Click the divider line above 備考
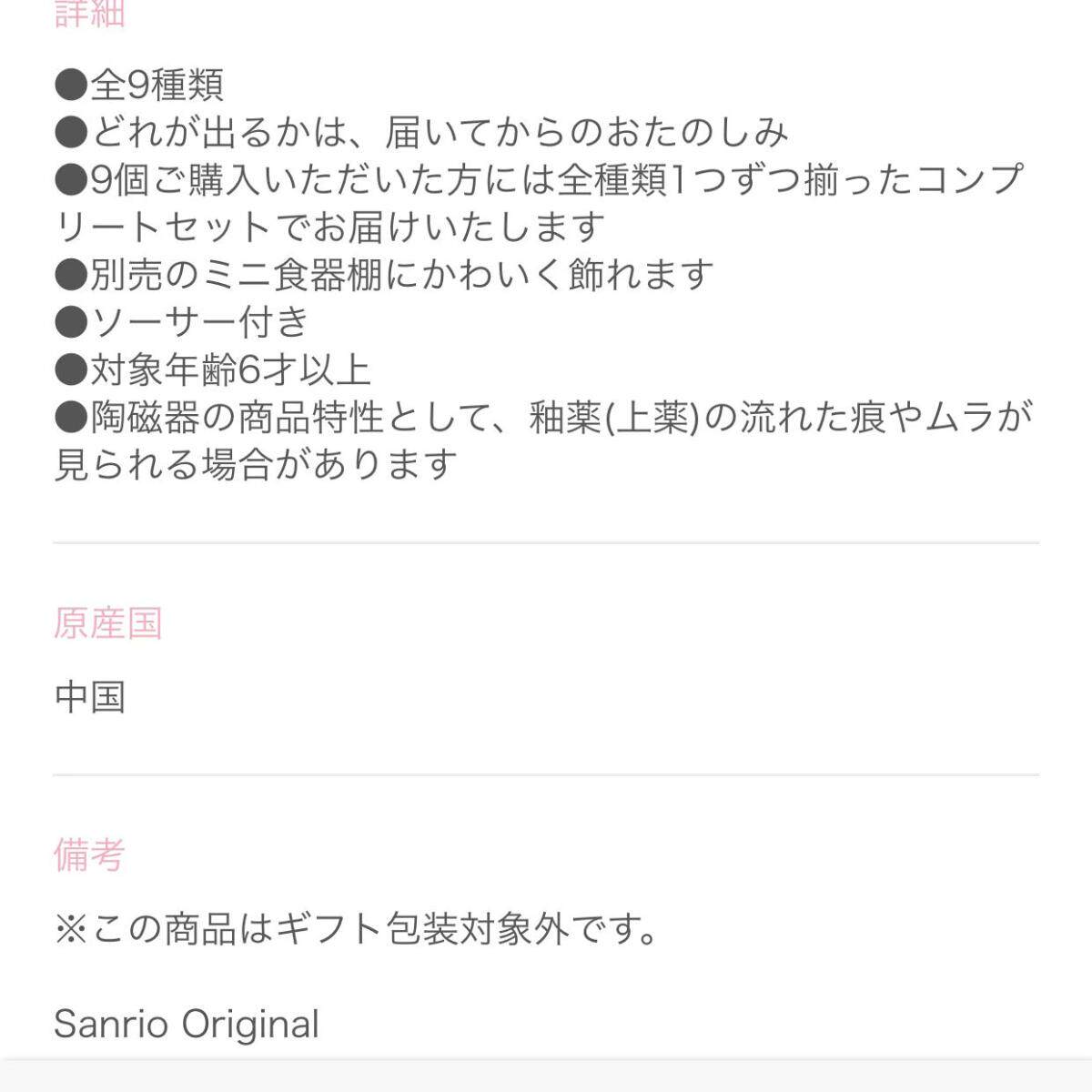The height and width of the screenshot is (1092, 1092). (x=546, y=775)
